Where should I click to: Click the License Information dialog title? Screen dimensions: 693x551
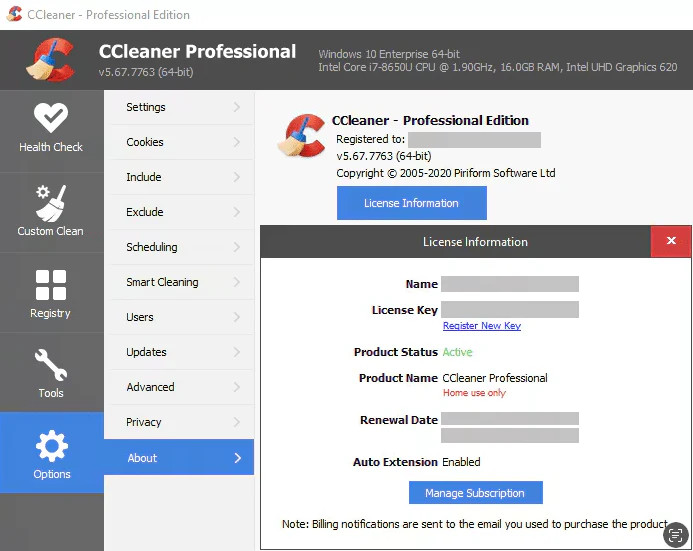point(475,242)
